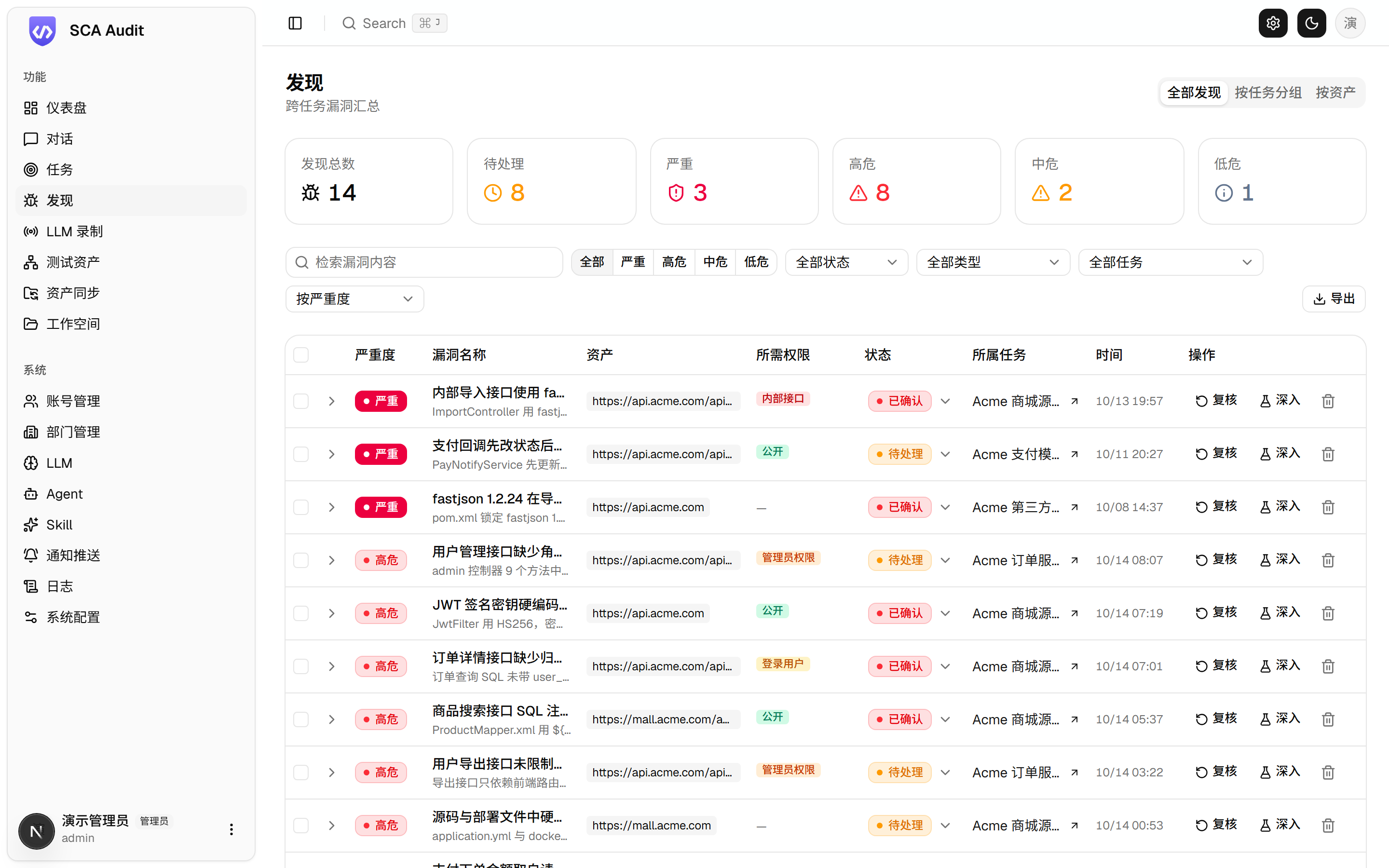The height and width of the screenshot is (868, 1389).
Task: Expand the 内部导入接口 row chevron
Action: (x=331, y=401)
